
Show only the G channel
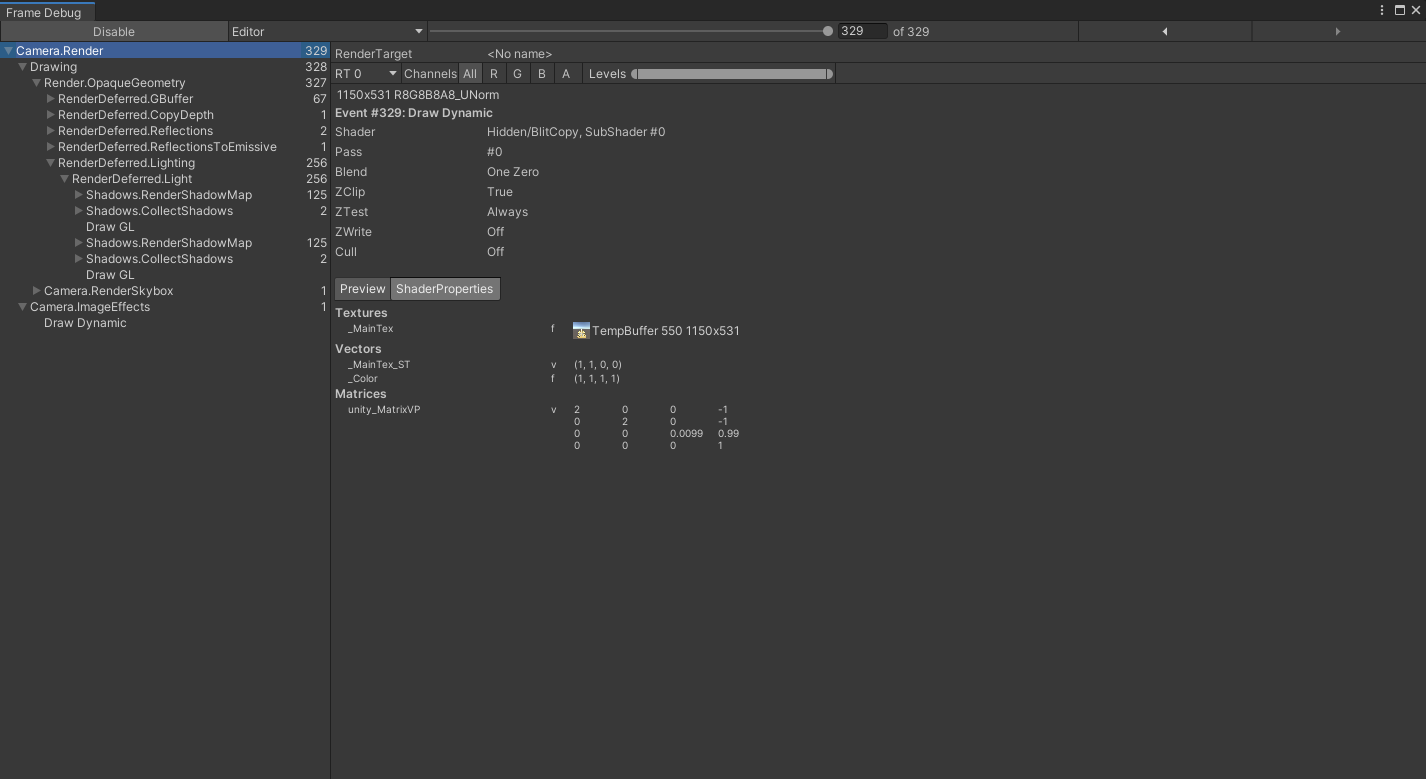point(518,73)
